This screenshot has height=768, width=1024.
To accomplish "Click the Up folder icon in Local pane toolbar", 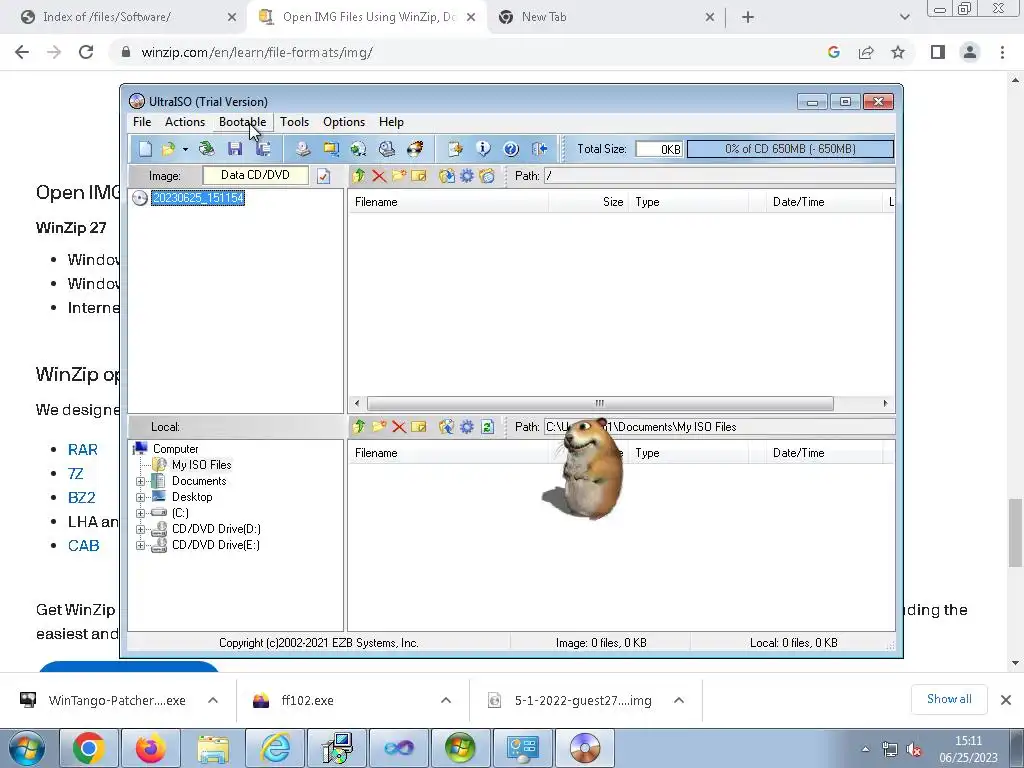I will pyautogui.click(x=359, y=426).
